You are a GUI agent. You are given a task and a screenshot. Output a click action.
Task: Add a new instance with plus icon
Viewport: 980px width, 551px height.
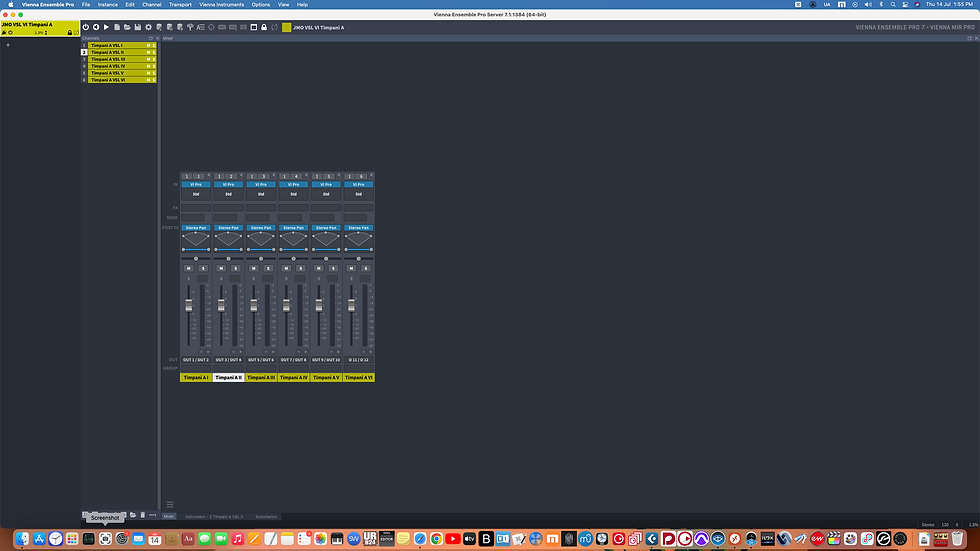(8, 45)
